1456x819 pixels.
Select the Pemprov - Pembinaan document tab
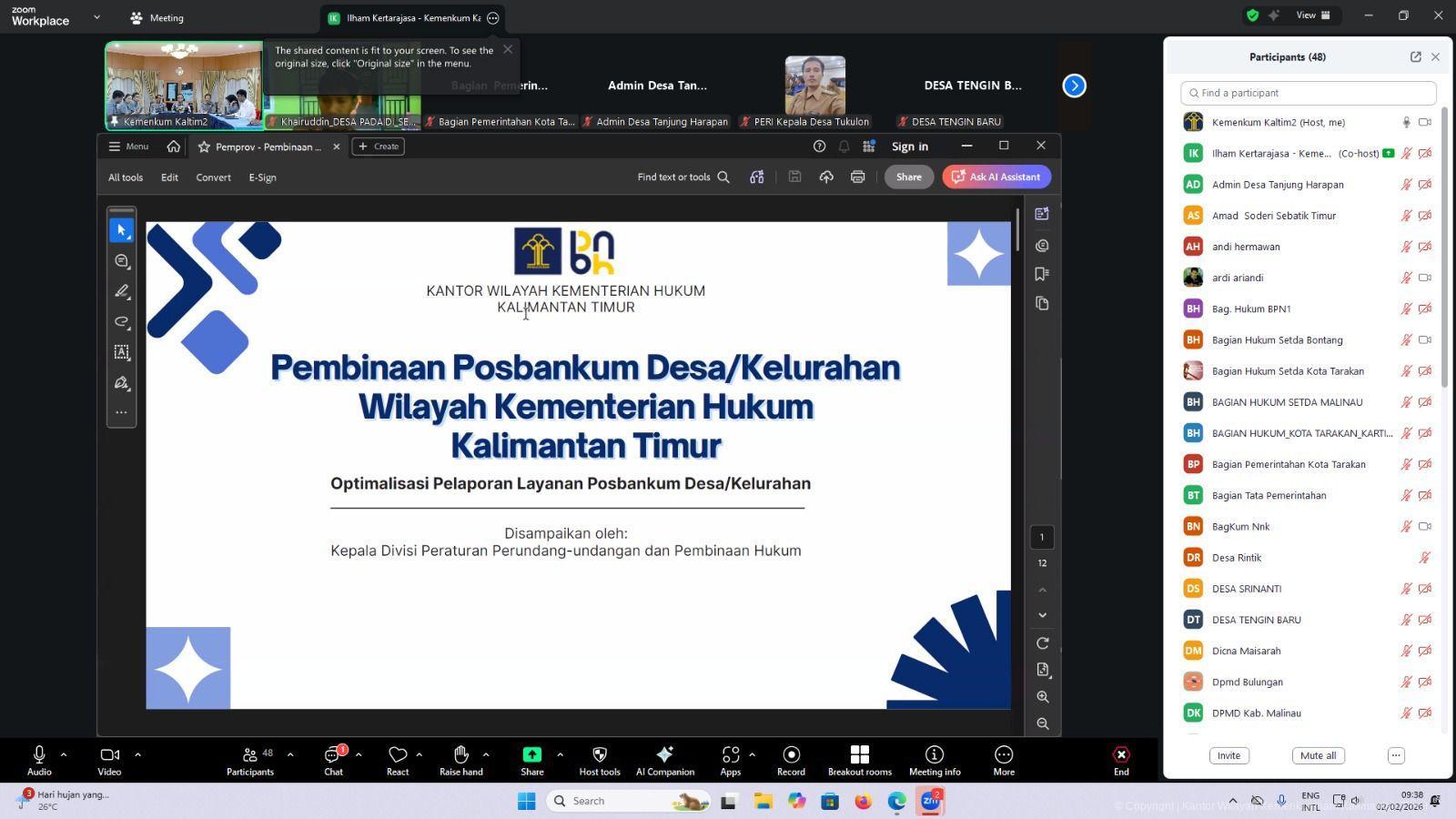pos(268,147)
